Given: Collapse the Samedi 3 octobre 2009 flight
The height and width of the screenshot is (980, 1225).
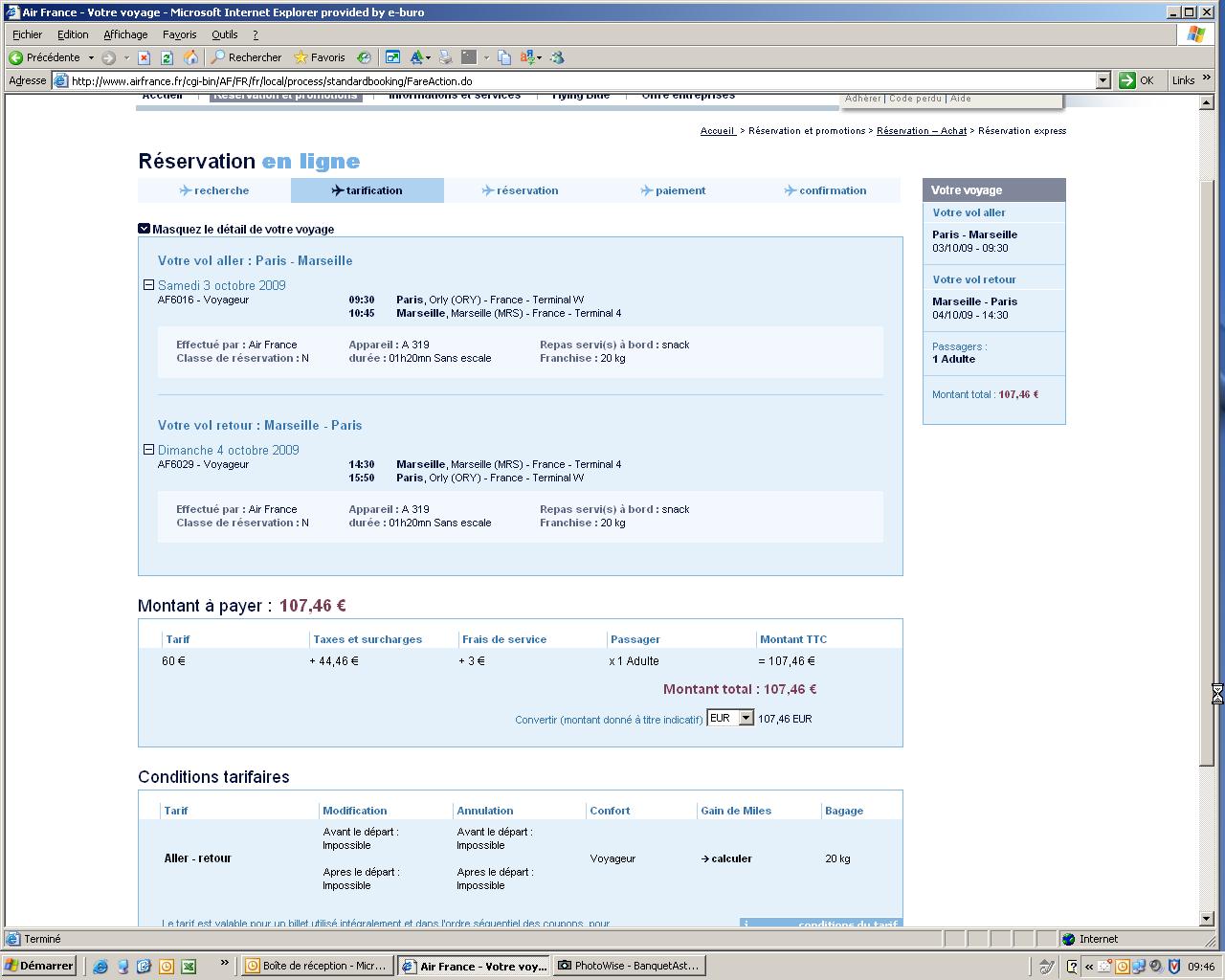Looking at the screenshot, I should 148,285.
